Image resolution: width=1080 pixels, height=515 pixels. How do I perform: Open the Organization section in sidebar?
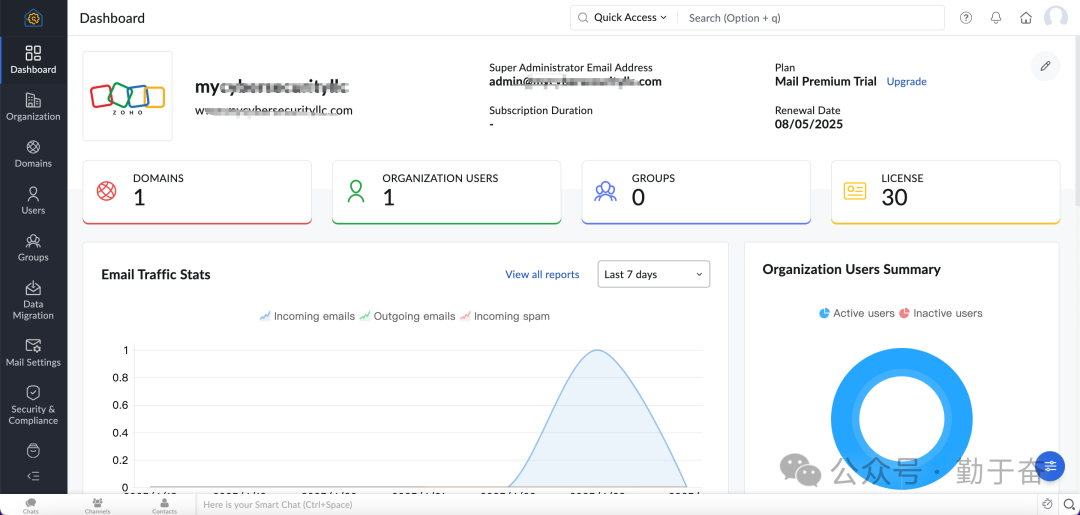[x=33, y=106]
